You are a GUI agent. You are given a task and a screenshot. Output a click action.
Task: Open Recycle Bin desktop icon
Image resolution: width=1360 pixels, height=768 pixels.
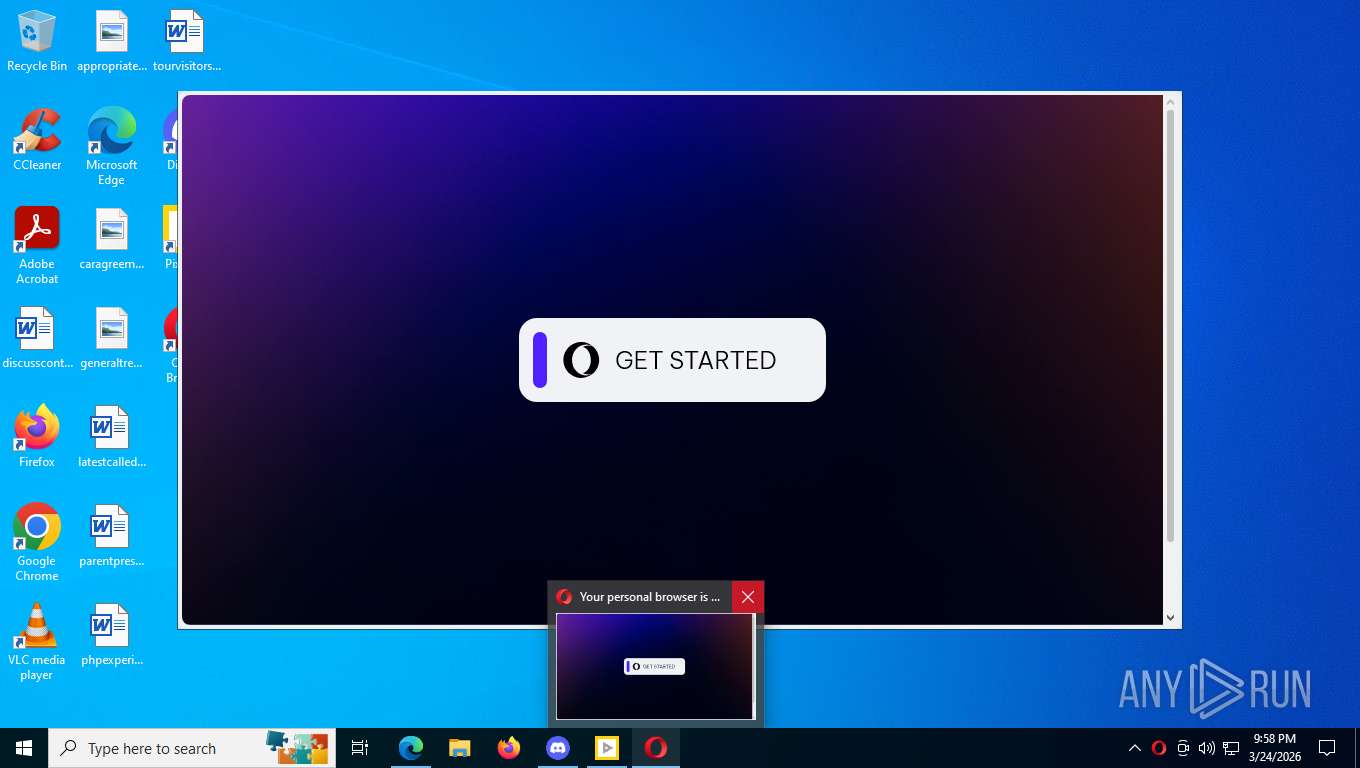(37, 41)
